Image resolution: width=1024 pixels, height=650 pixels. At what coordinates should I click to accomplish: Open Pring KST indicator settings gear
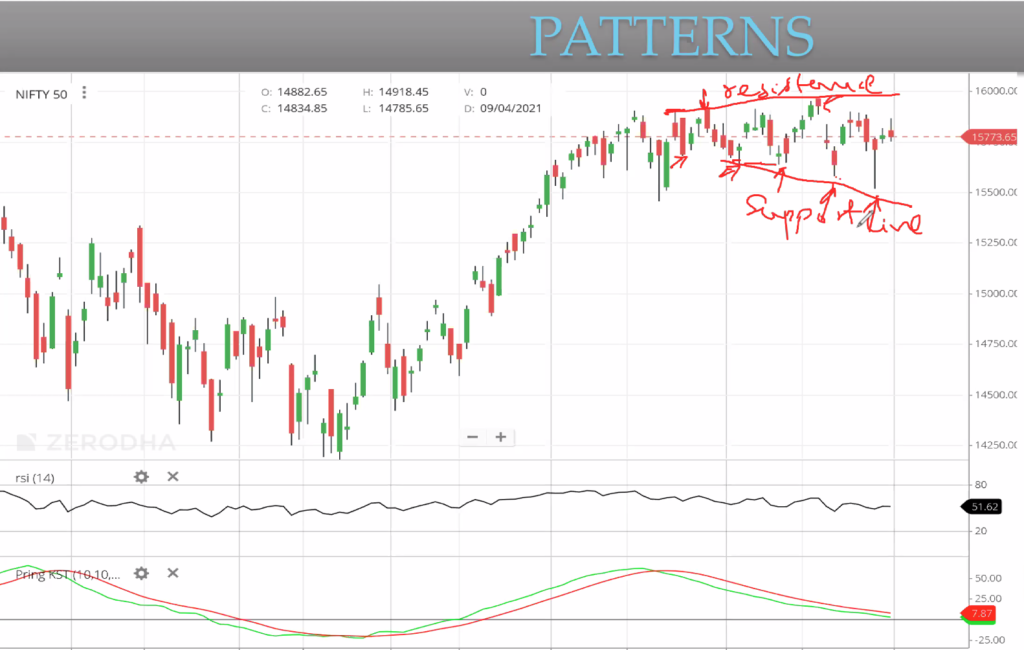[141, 573]
